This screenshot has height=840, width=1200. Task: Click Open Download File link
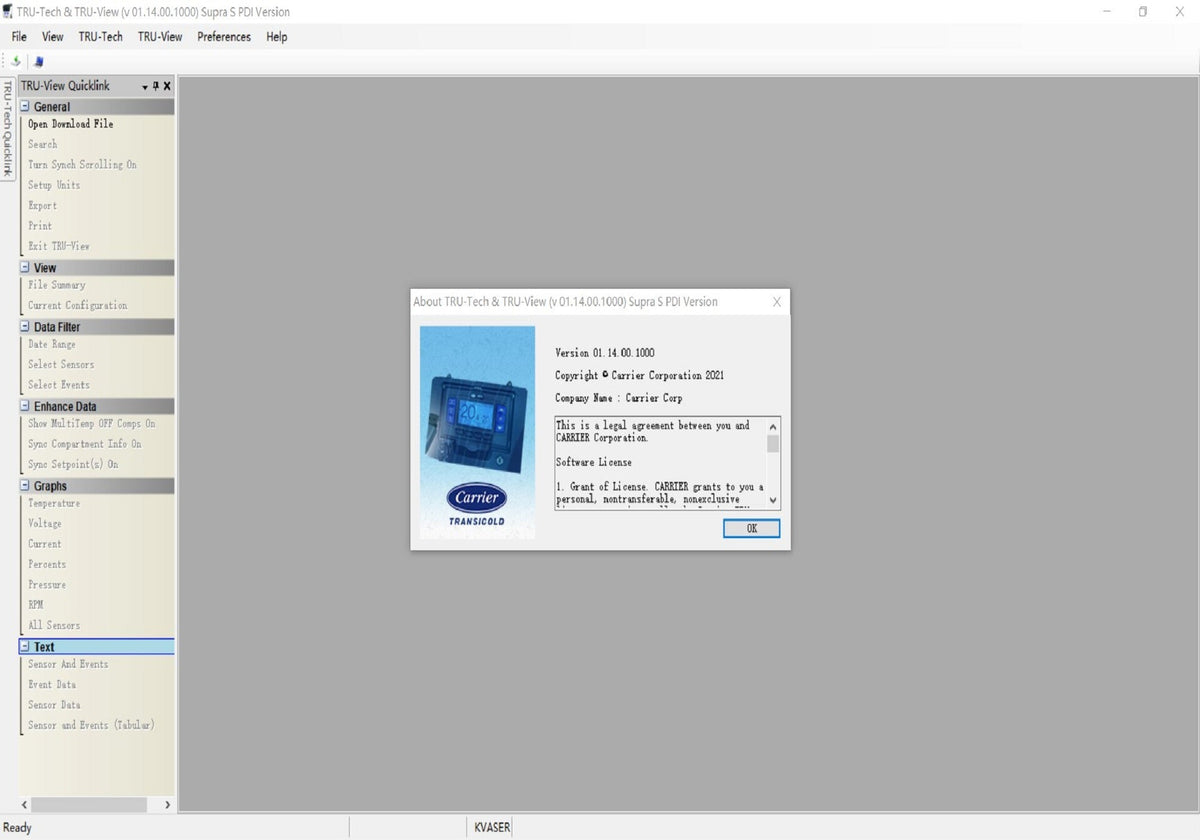pos(70,124)
